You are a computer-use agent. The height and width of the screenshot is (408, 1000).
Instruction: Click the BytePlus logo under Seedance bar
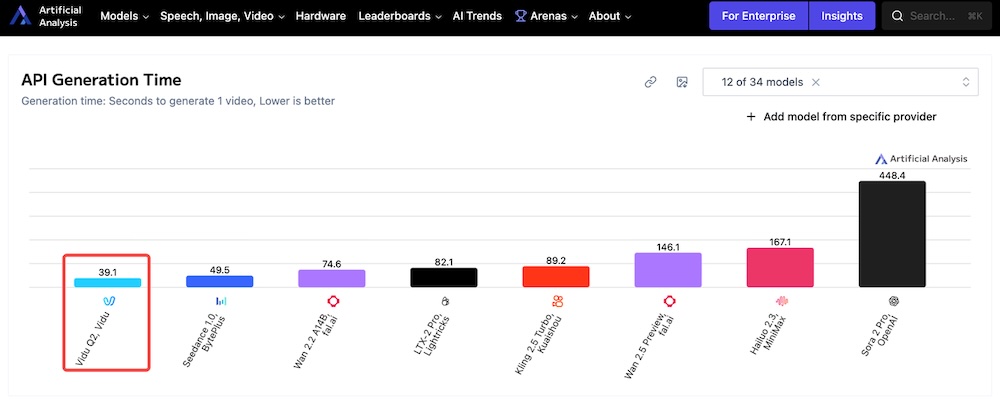220,300
